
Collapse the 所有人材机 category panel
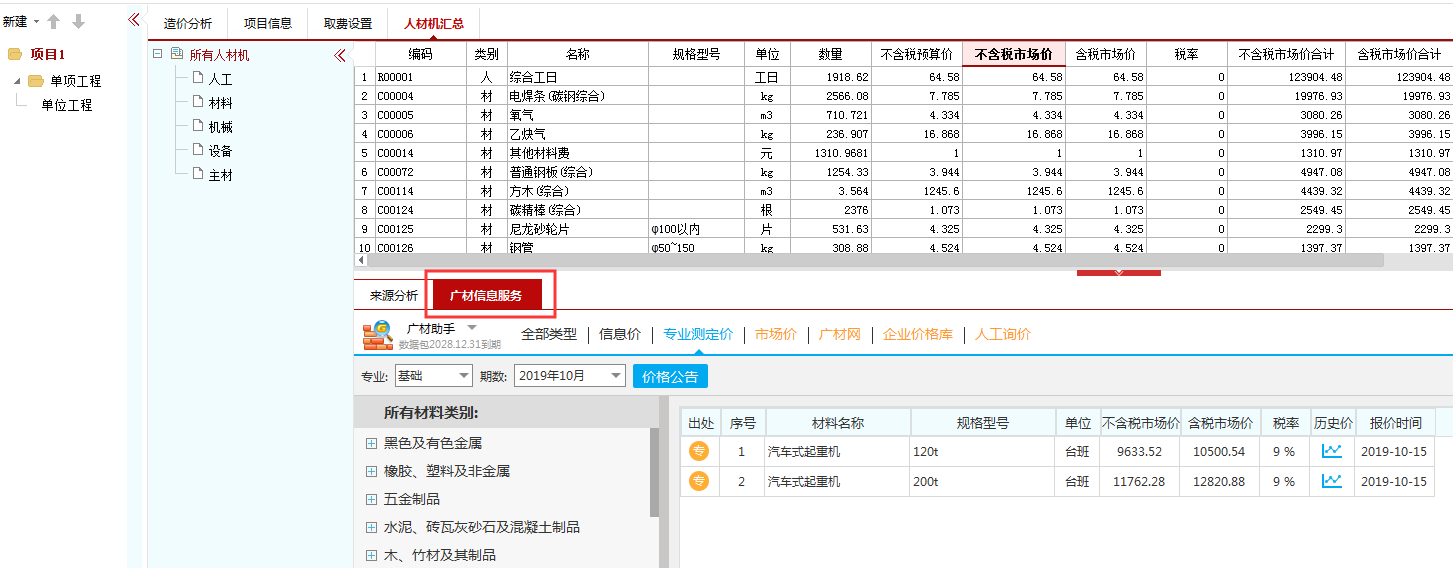point(339,55)
